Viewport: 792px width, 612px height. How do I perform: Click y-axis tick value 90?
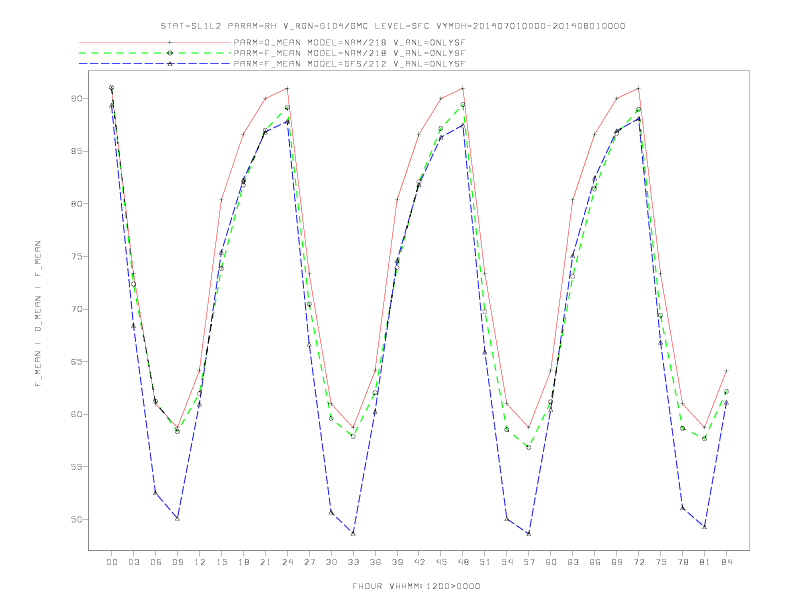tap(76, 98)
